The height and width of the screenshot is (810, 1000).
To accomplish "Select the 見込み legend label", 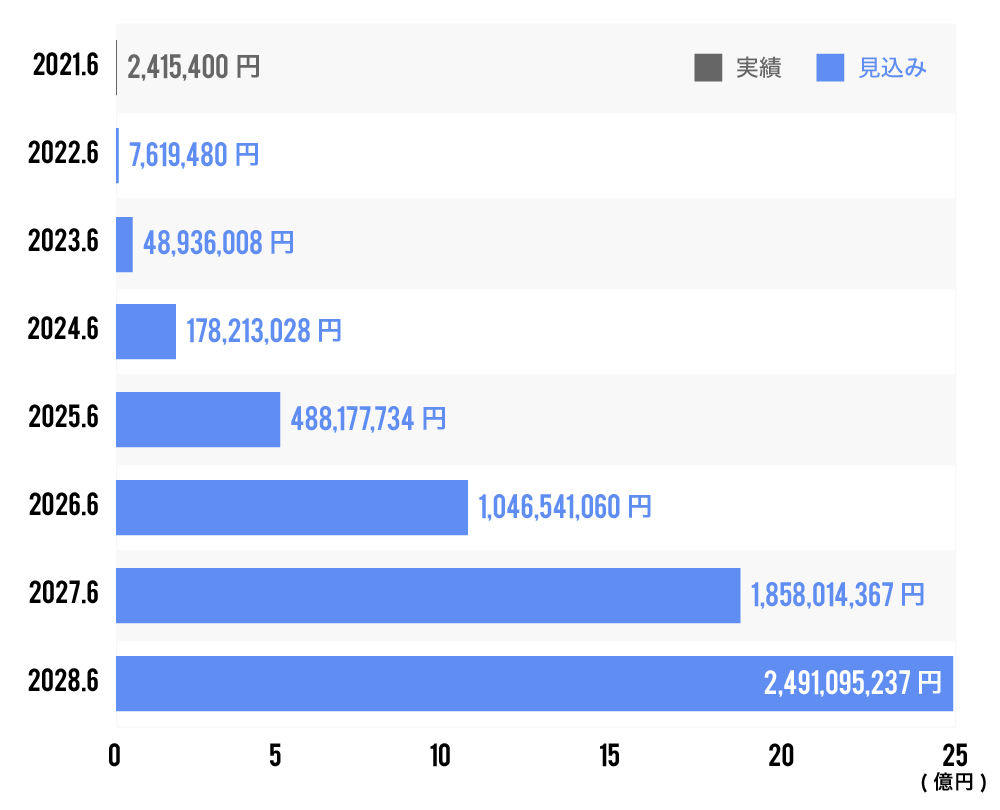I will pos(893,68).
